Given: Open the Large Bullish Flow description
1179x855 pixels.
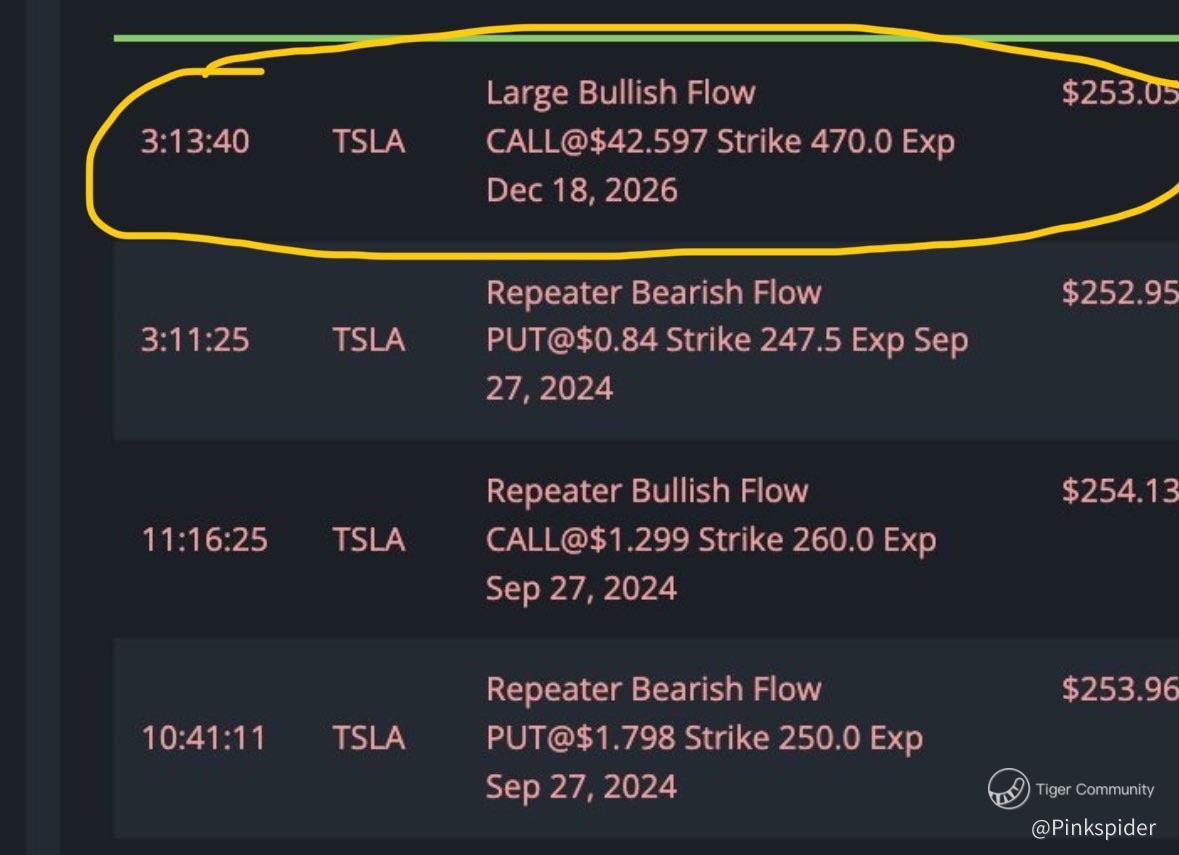Looking at the screenshot, I should 720,141.
